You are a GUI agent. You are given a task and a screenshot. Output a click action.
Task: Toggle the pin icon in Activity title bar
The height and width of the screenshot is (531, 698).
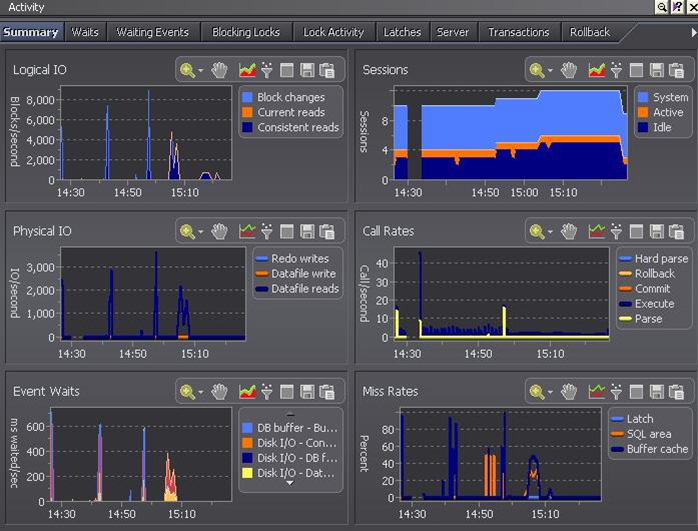[676, 7]
